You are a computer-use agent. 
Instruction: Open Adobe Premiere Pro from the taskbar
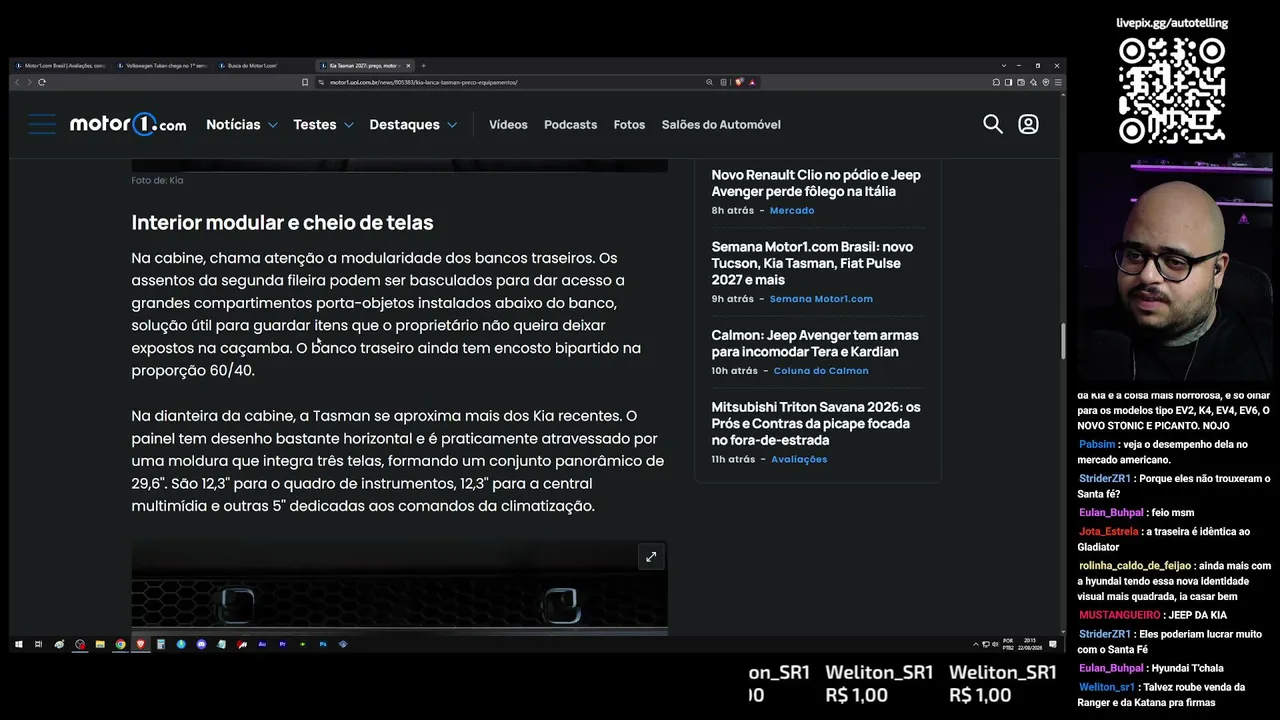[282, 644]
